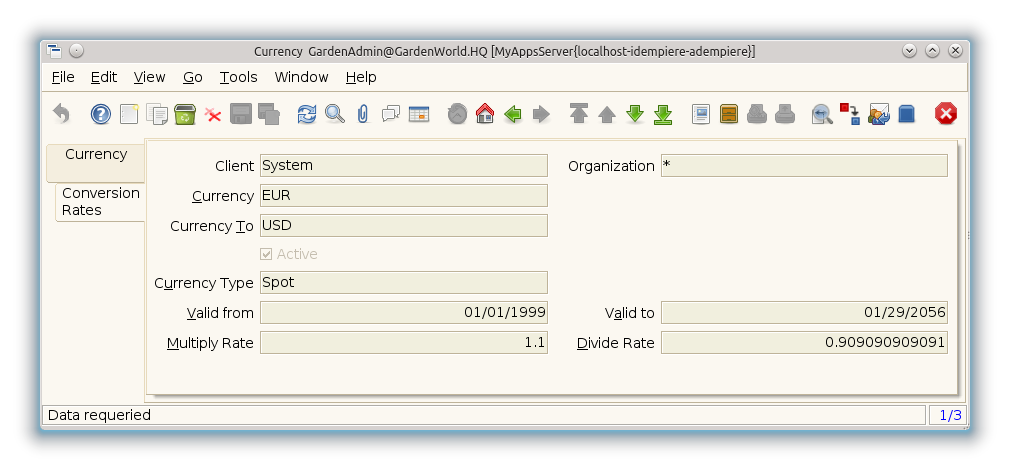Click the Currency To field showing USD
The height and width of the screenshot is (470, 1010).
pos(403,226)
